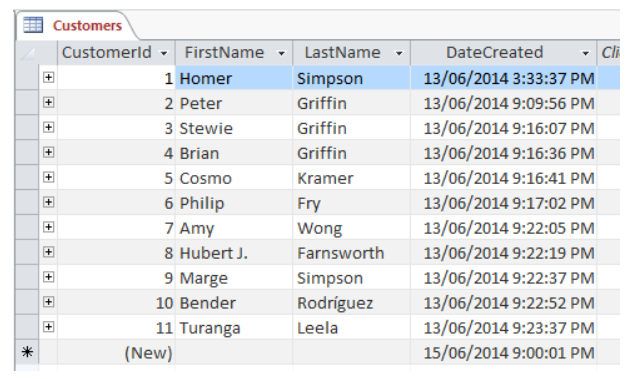Expand the Amy Wong record plus icon
637x379 pixels.
pyautogui.click(x=48, y=227)
